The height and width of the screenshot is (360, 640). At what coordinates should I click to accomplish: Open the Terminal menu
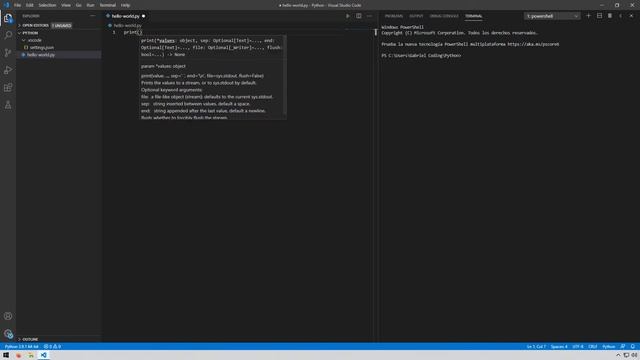pos(108,5)
